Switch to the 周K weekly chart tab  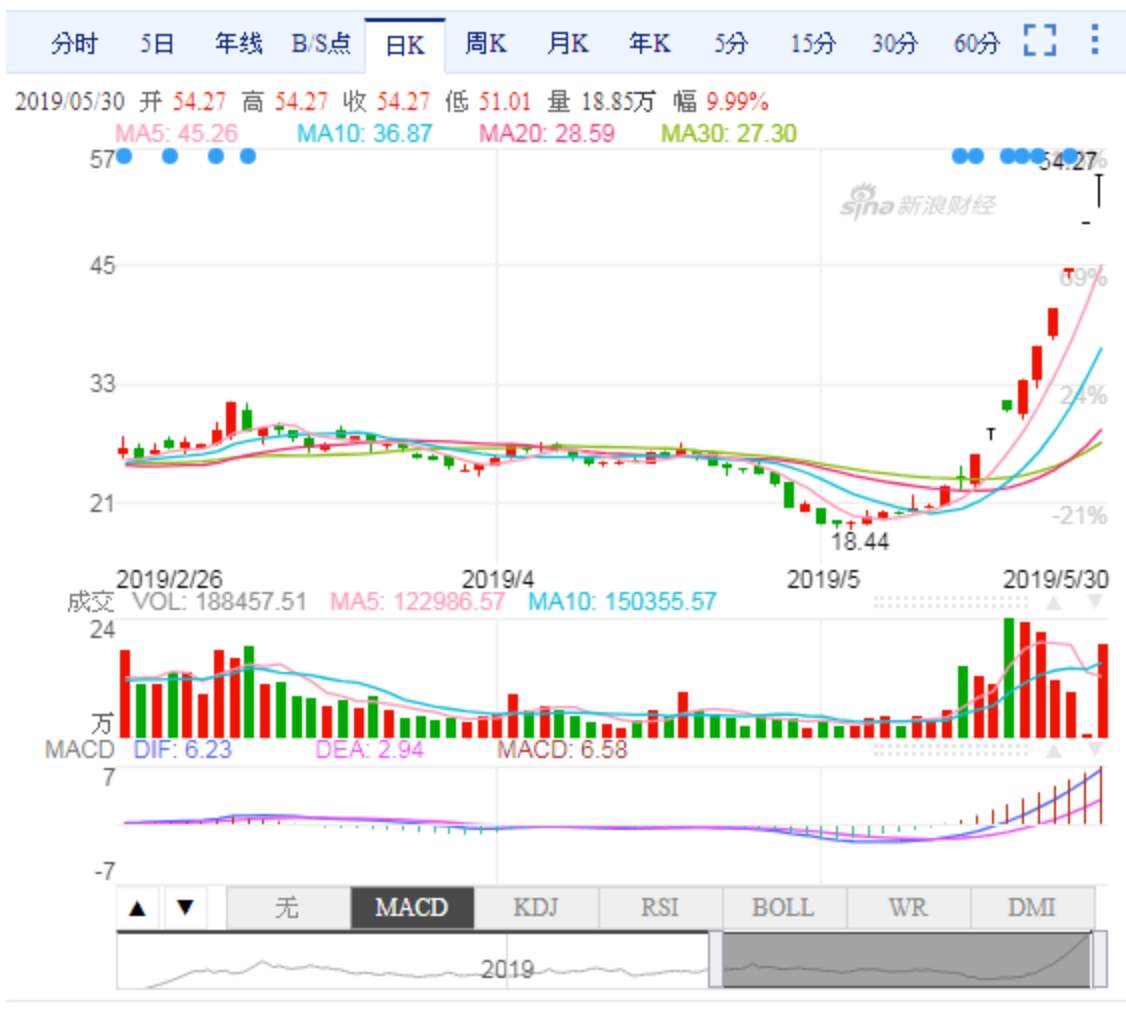point(486,43)
